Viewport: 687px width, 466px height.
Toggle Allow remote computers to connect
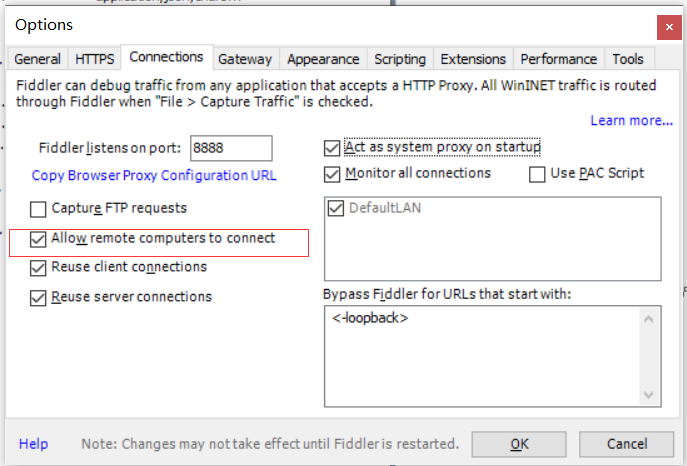(x=38, y=239)
